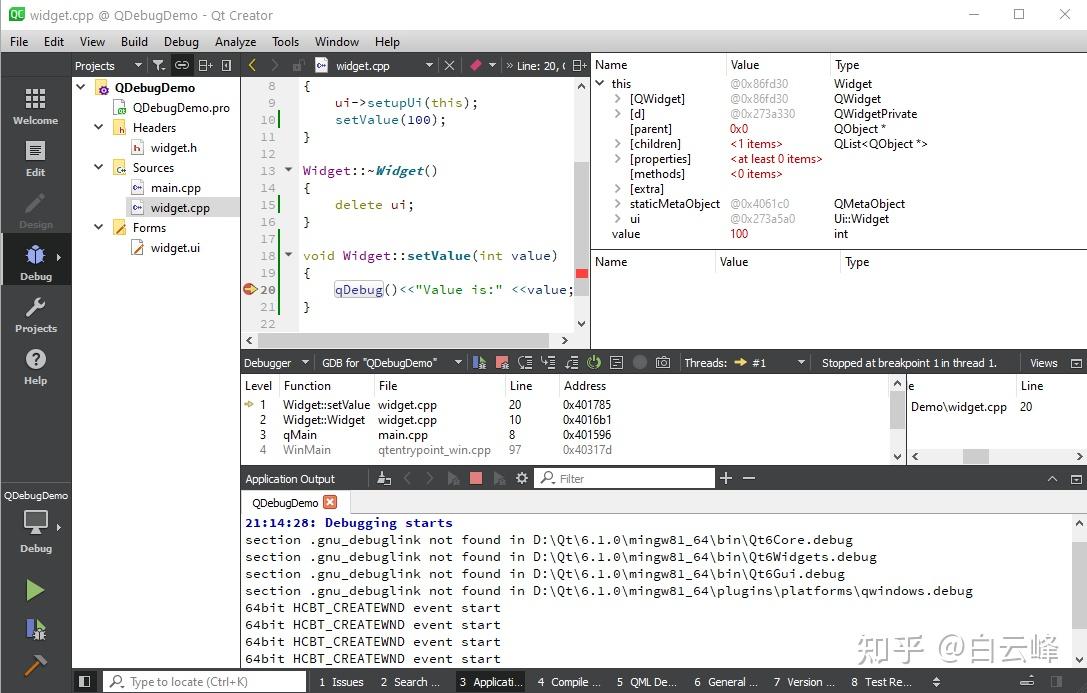Select Step Over in the debugger toolbar
The width and height of the screenshot is (1087, 693).
click(x=525, y=362)
